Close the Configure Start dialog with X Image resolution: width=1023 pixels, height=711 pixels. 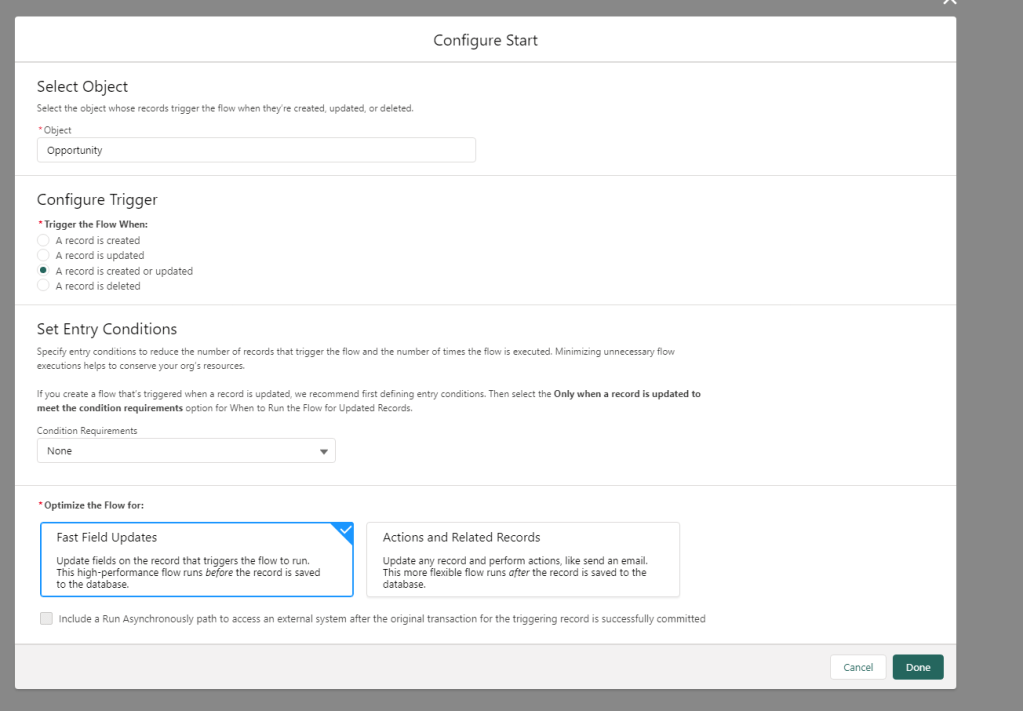pyautogui.click(x=949, y=3)
